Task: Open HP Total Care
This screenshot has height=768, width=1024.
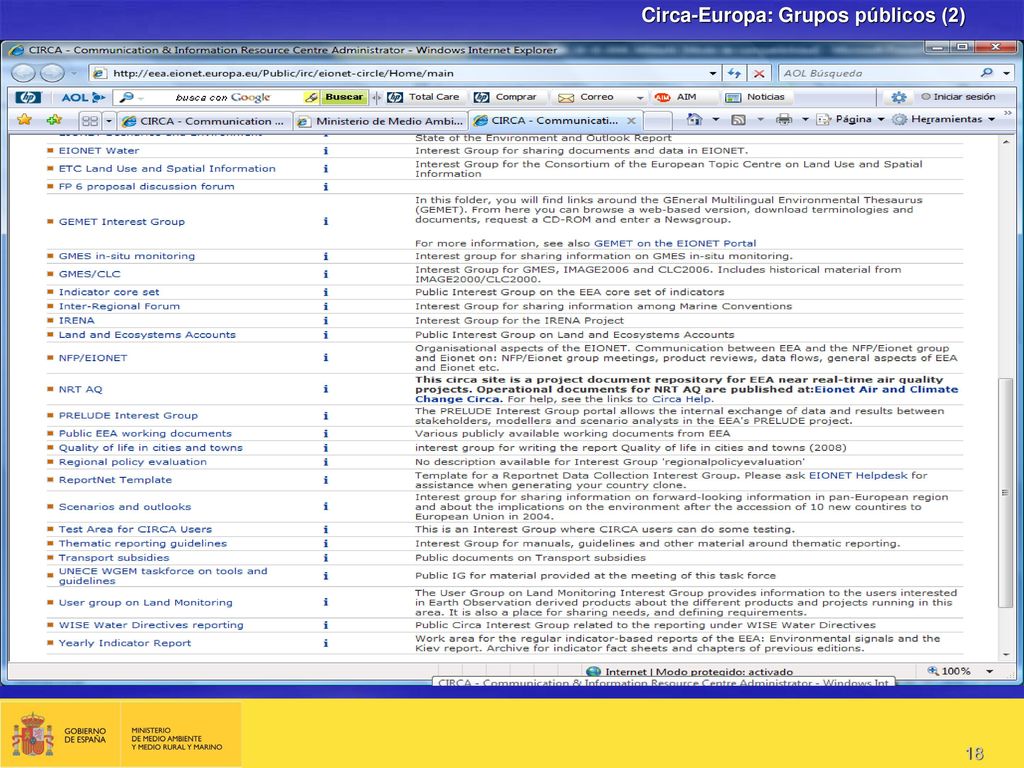Action: coord(423,97)
